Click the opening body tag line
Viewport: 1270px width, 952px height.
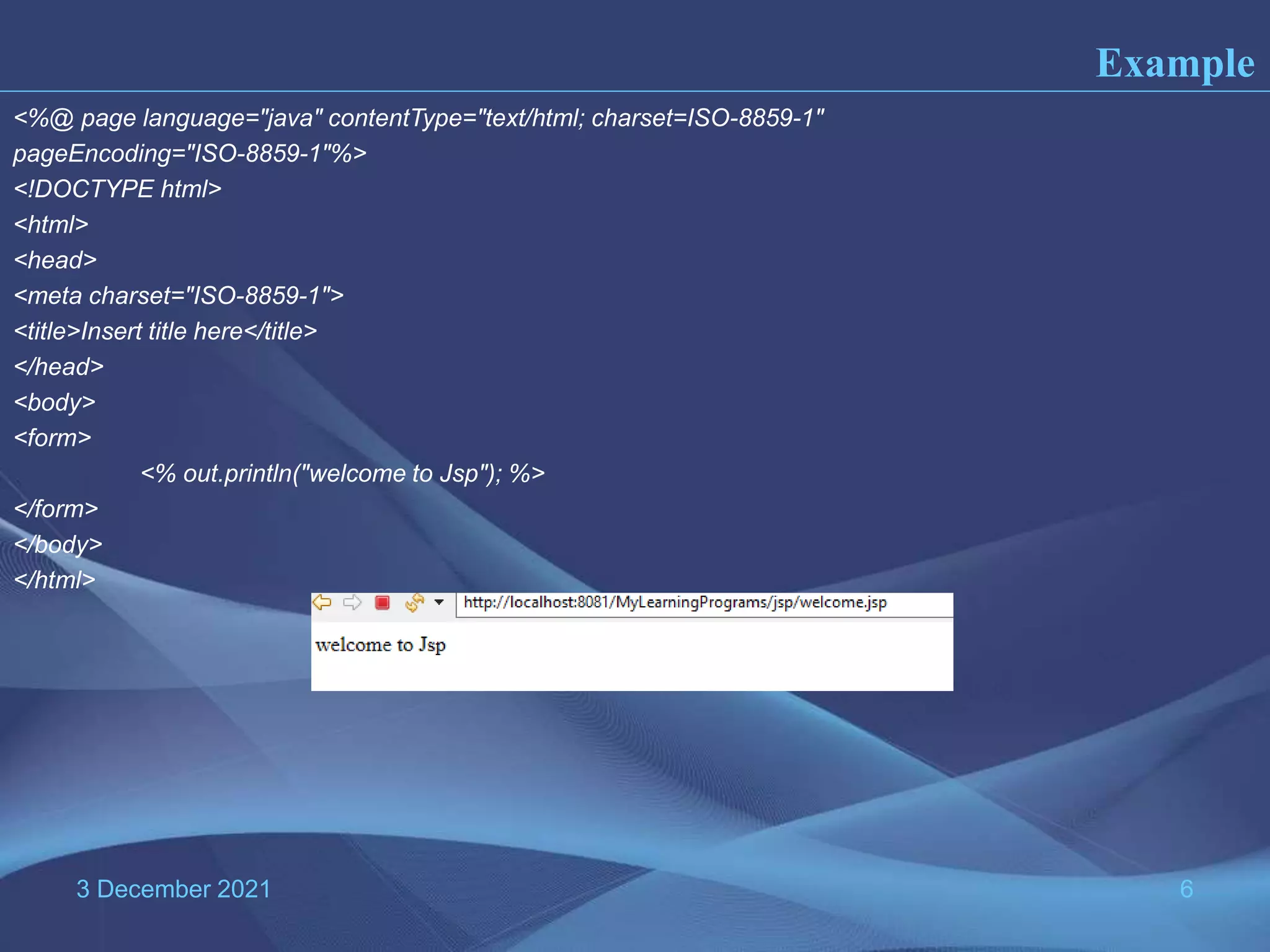55,402
